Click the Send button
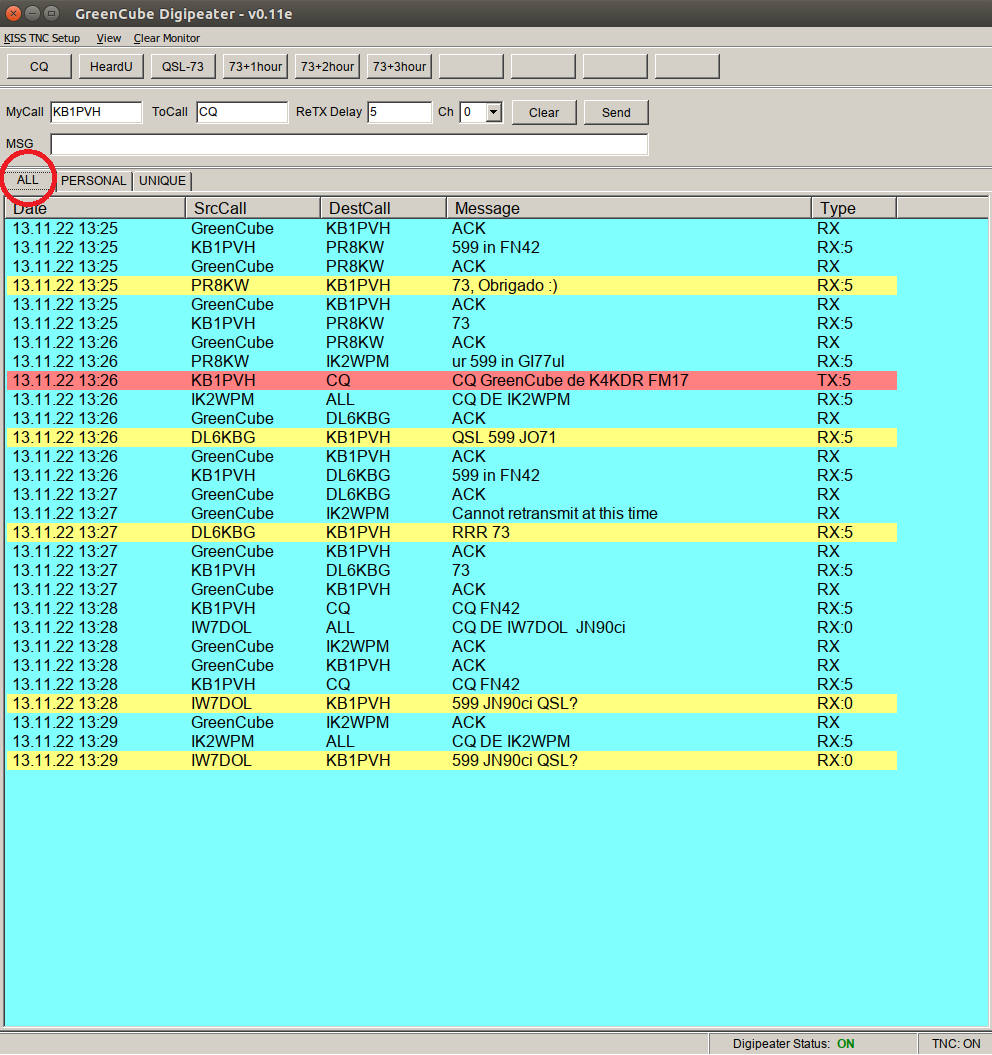The image size is (992, 1055). tap(616, 112)
